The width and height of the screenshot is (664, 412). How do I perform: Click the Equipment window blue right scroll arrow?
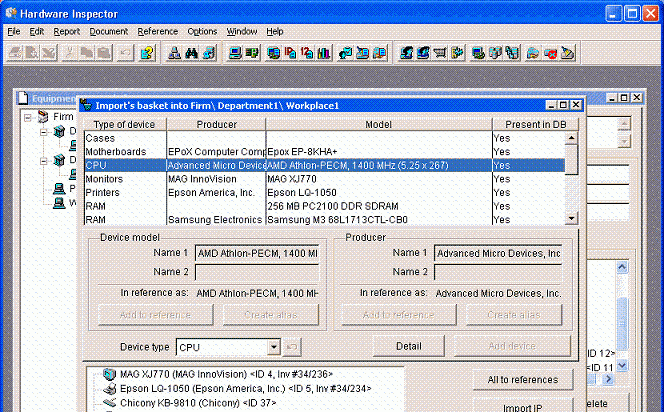point(608,379)
